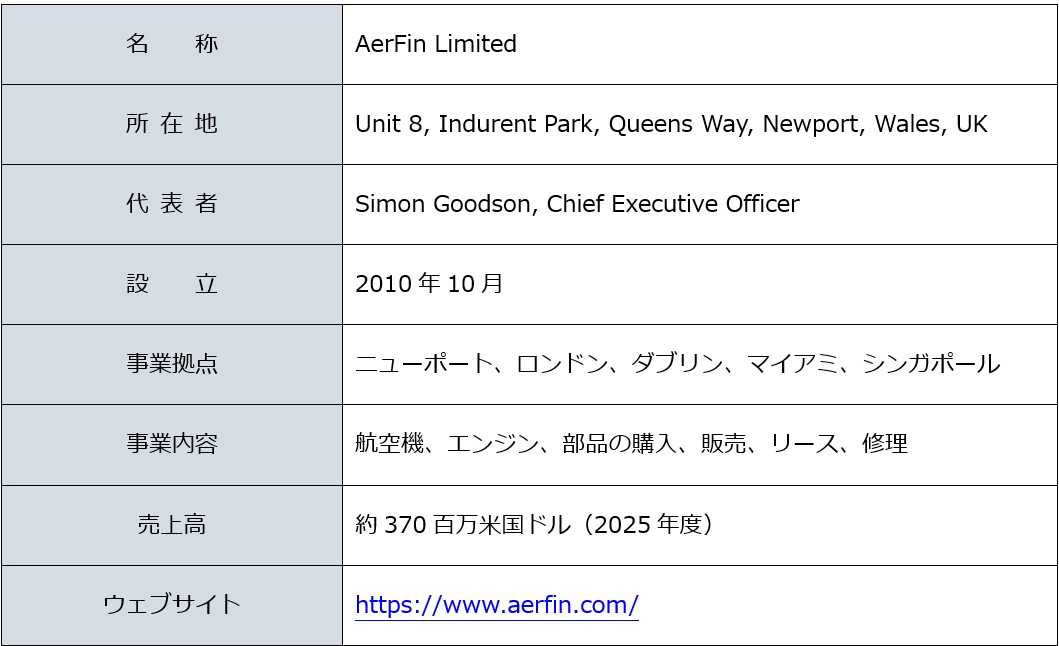Click the 代表者 label cell
Screen dimensions: 1059x646
[x=172, y=204]
